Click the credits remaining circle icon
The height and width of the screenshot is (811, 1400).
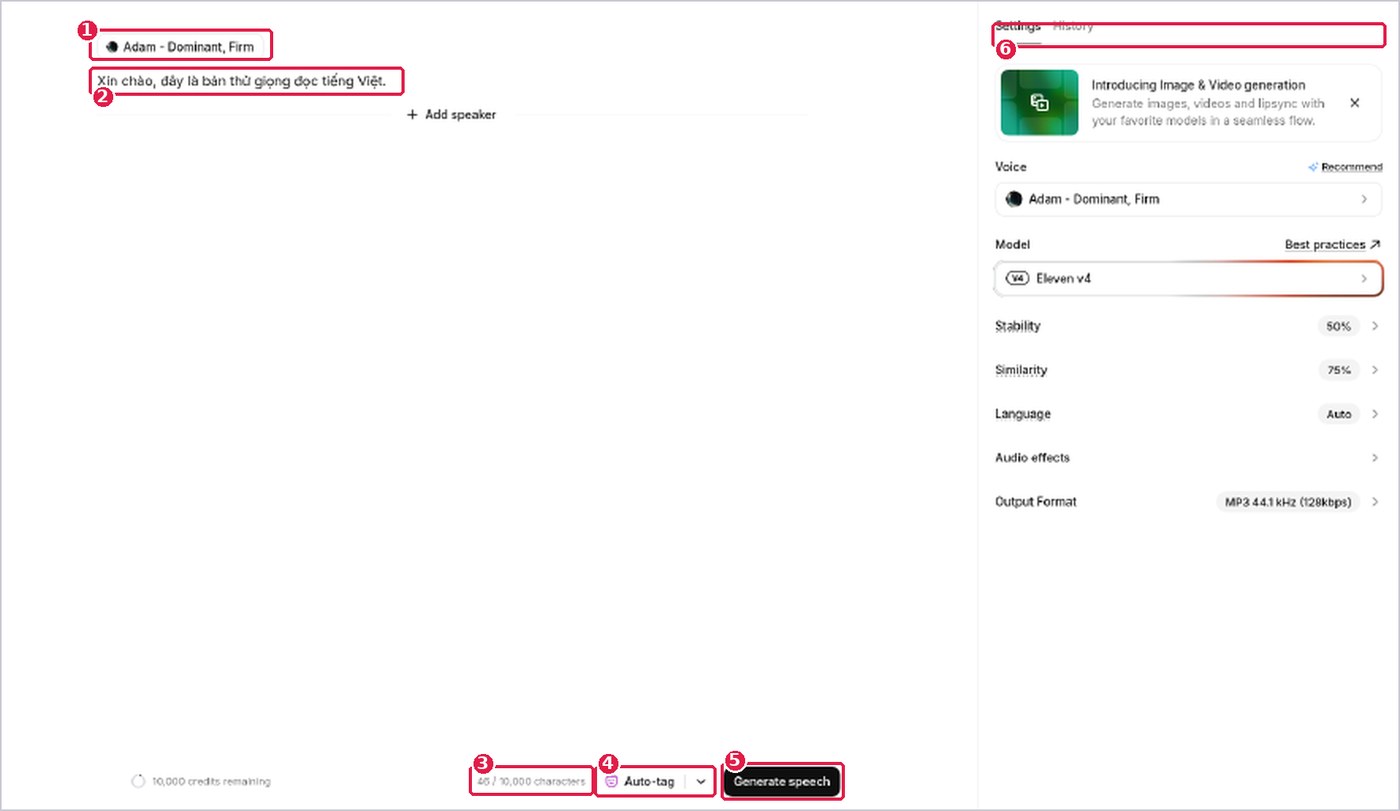(139, 781)
